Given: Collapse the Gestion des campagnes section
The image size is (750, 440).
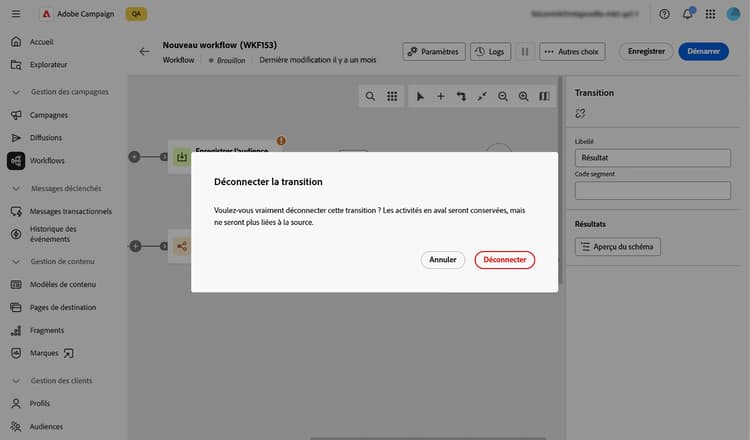Looking at the screenshot, I should click(x=16, y=92).
